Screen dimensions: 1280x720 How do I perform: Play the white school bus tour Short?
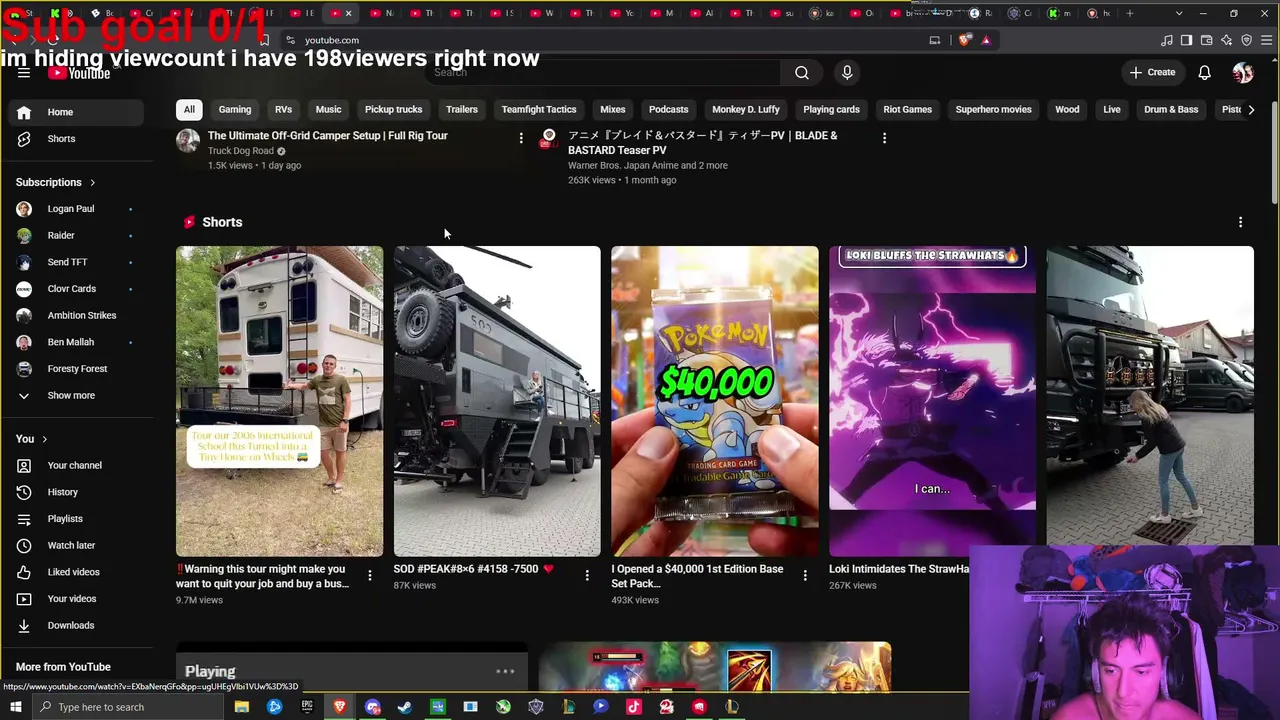pyautogui.click(x=279, y=401)
